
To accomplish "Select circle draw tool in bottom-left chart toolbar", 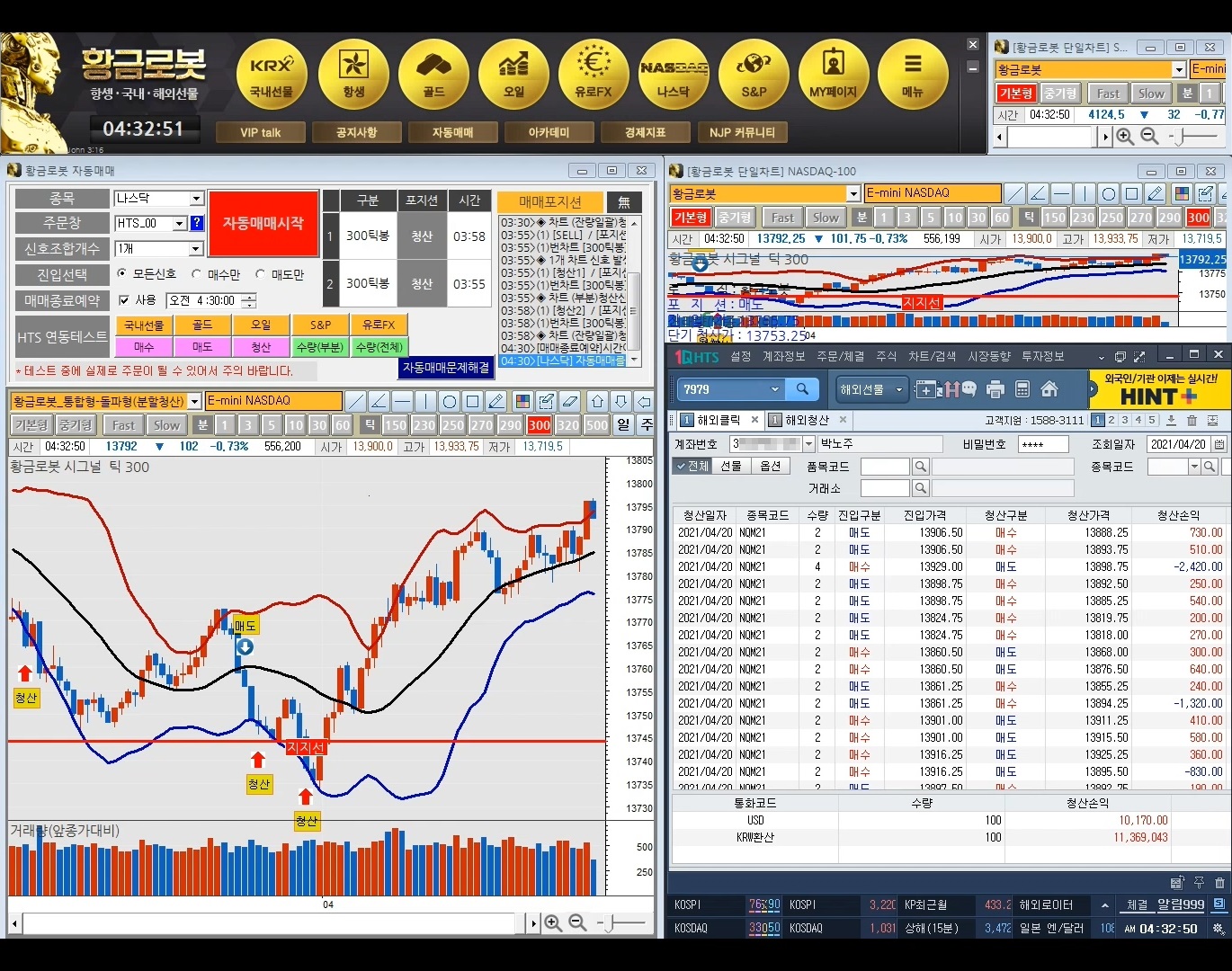I will point(450,401).
